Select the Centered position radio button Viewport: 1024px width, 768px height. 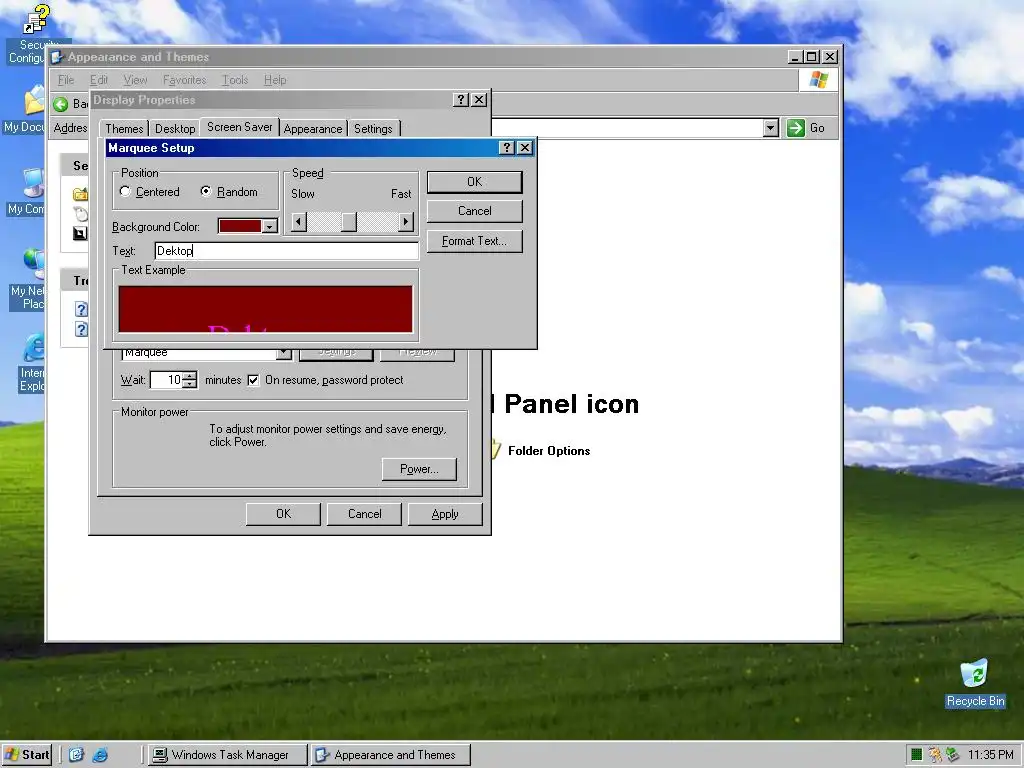tap(125, 191)
